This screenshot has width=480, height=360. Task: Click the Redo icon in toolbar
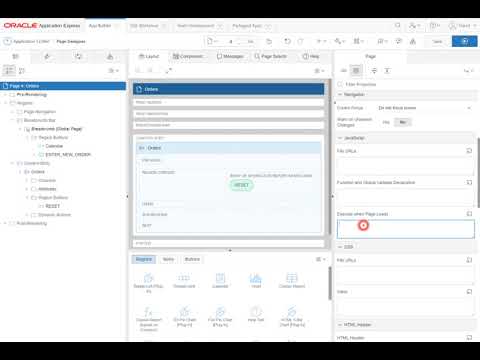point(300,41)
